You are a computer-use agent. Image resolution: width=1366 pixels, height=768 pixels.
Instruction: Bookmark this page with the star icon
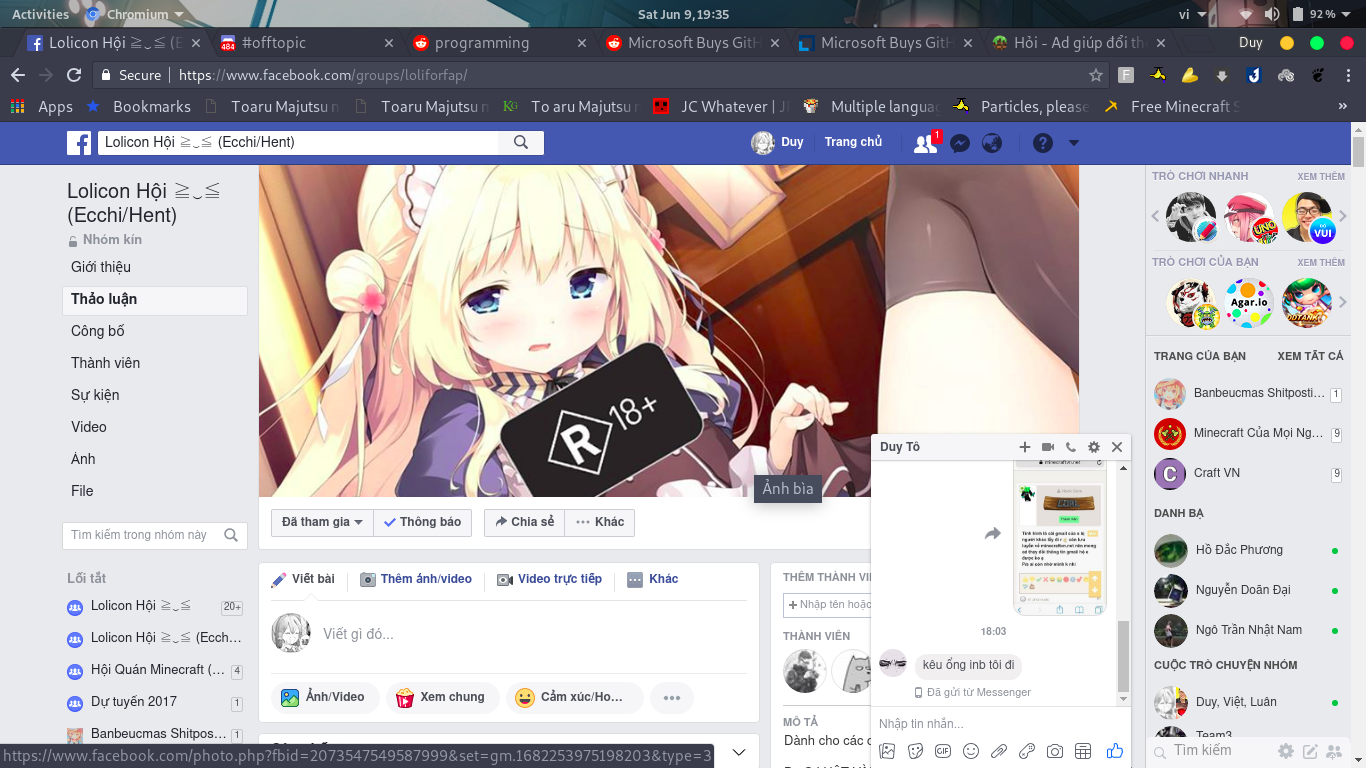pos(1096,75)
